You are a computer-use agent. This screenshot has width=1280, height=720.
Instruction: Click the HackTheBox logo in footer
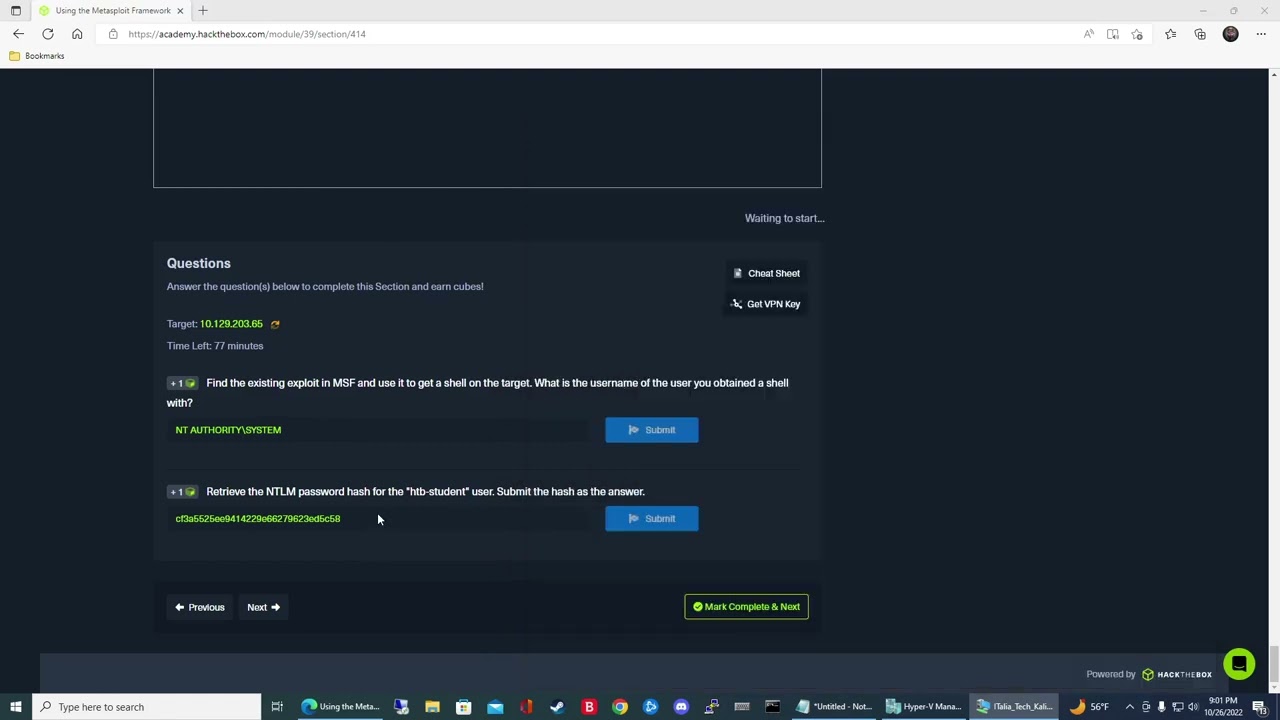1178,674
